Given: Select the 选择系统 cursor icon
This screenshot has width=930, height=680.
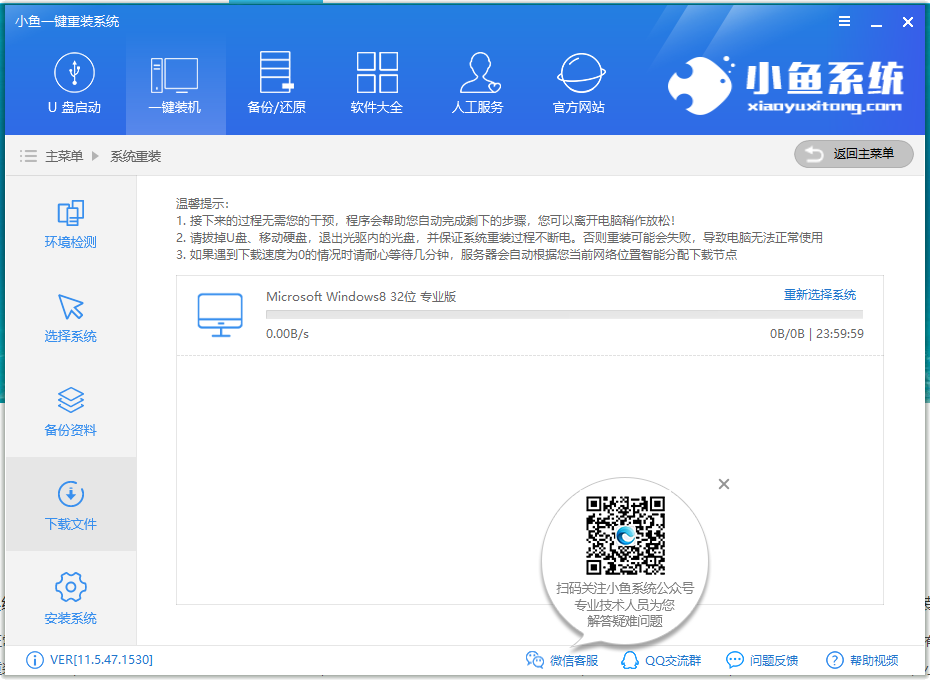Looking at the screenshot, I should [x=71, y=307].
